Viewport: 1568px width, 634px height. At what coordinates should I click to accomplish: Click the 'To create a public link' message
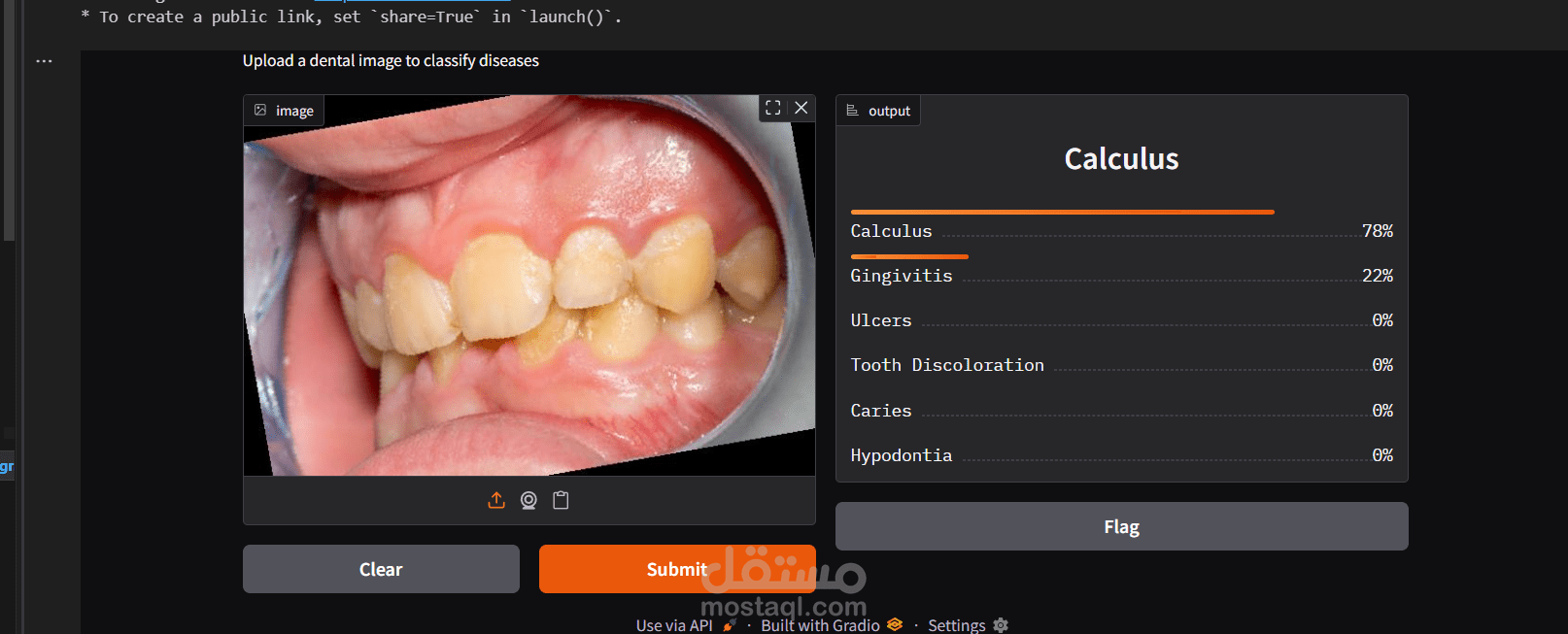pos(352,17)
